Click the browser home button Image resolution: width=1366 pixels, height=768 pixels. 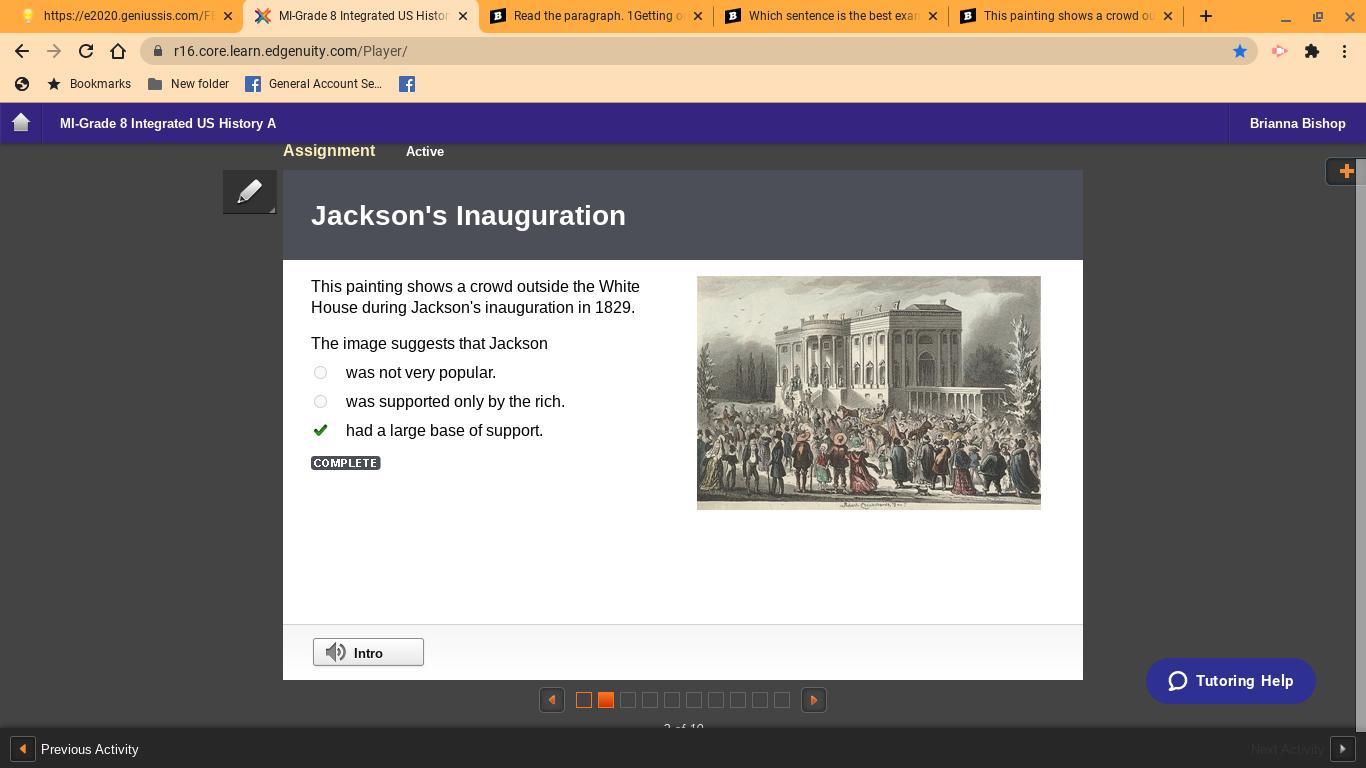[118, 51]
